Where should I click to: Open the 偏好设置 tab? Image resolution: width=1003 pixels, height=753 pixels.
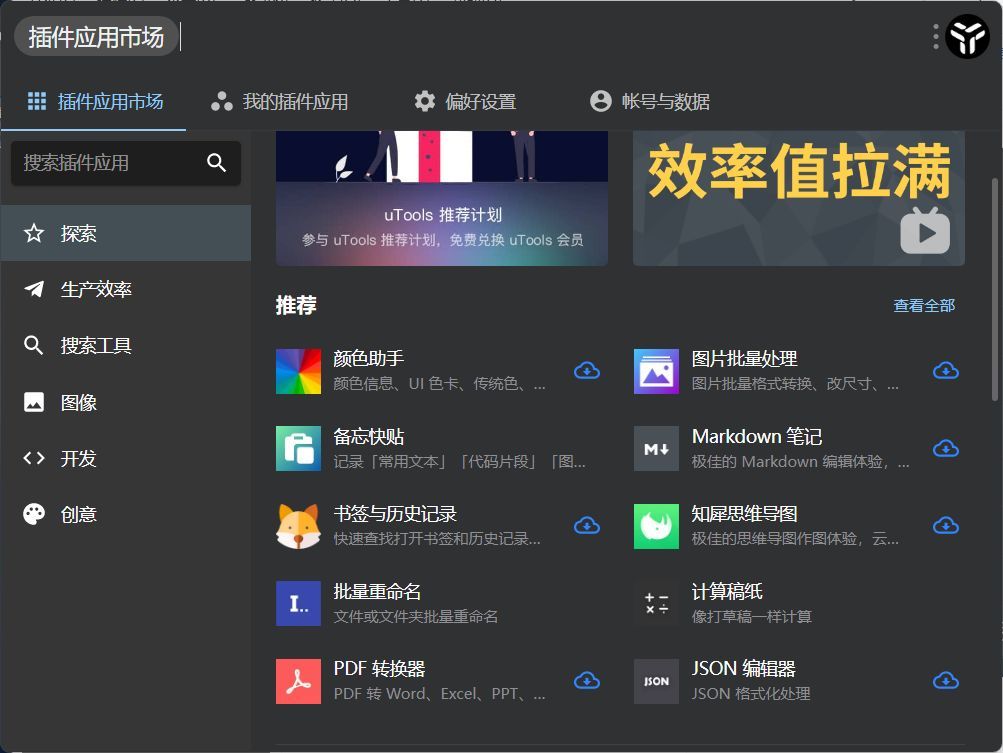[465, 102]
